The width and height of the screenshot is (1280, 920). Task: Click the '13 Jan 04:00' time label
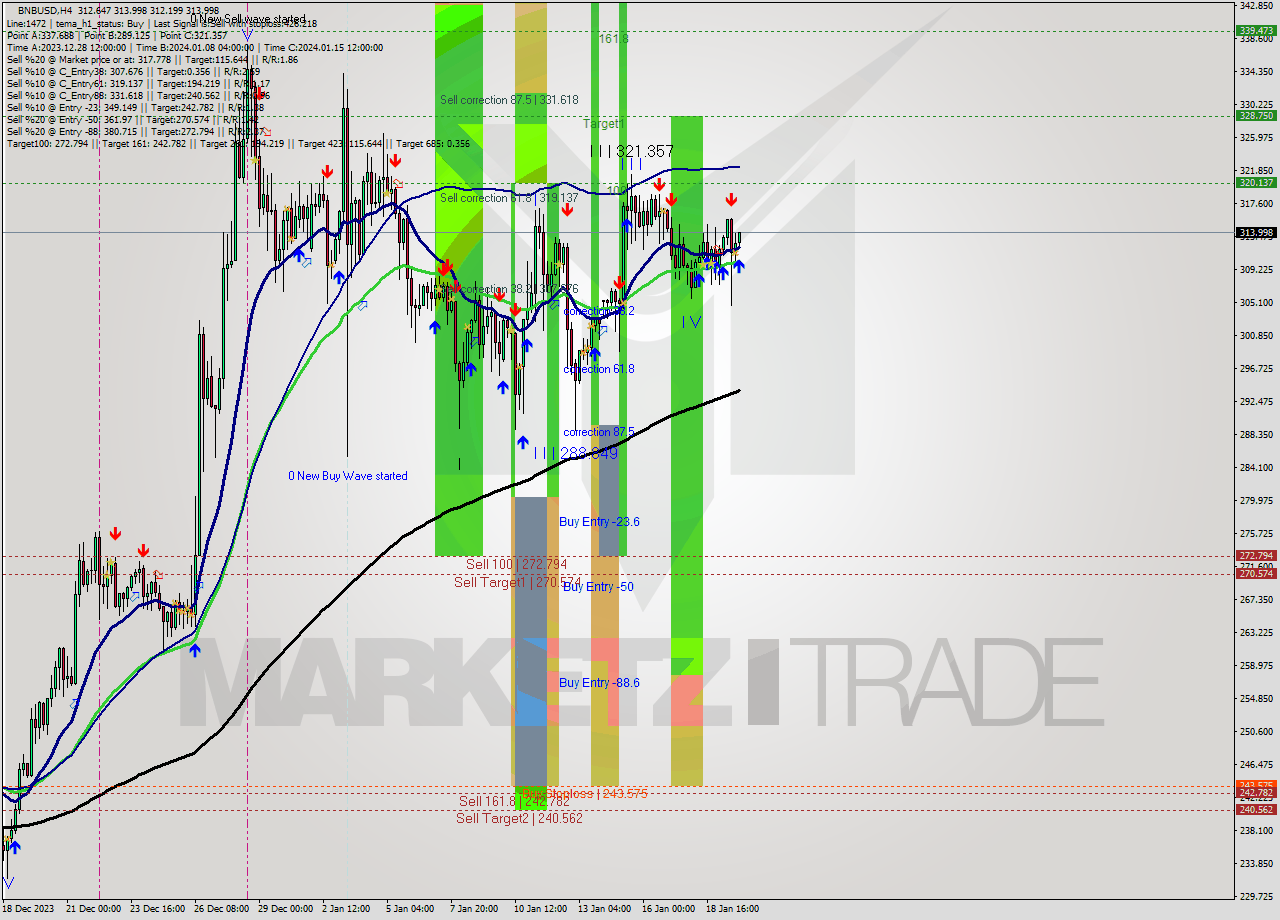[x=602, y=909]
